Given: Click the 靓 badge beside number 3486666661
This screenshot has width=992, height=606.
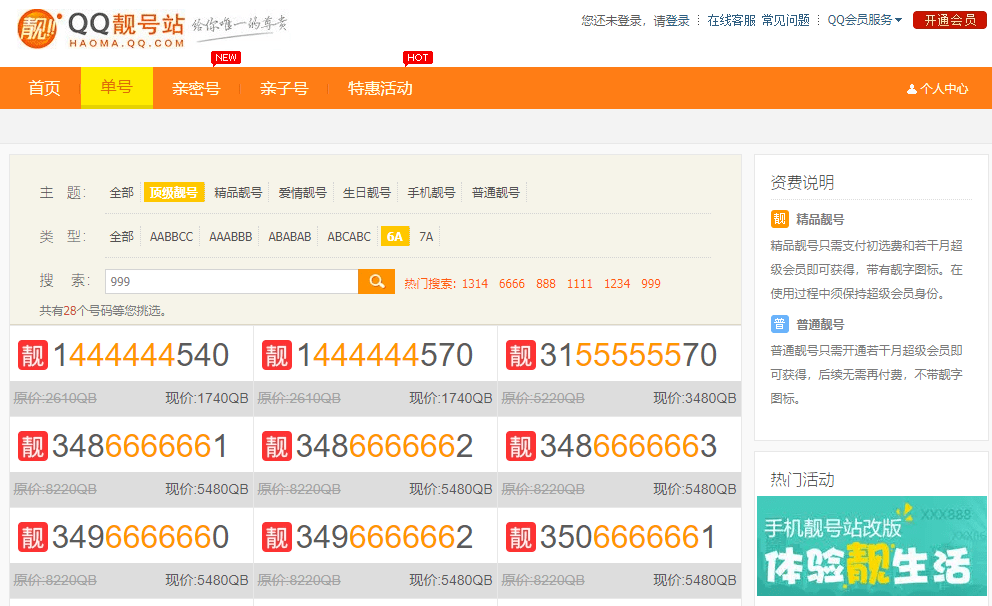Looking at the screenshot, I should point(32,446).
